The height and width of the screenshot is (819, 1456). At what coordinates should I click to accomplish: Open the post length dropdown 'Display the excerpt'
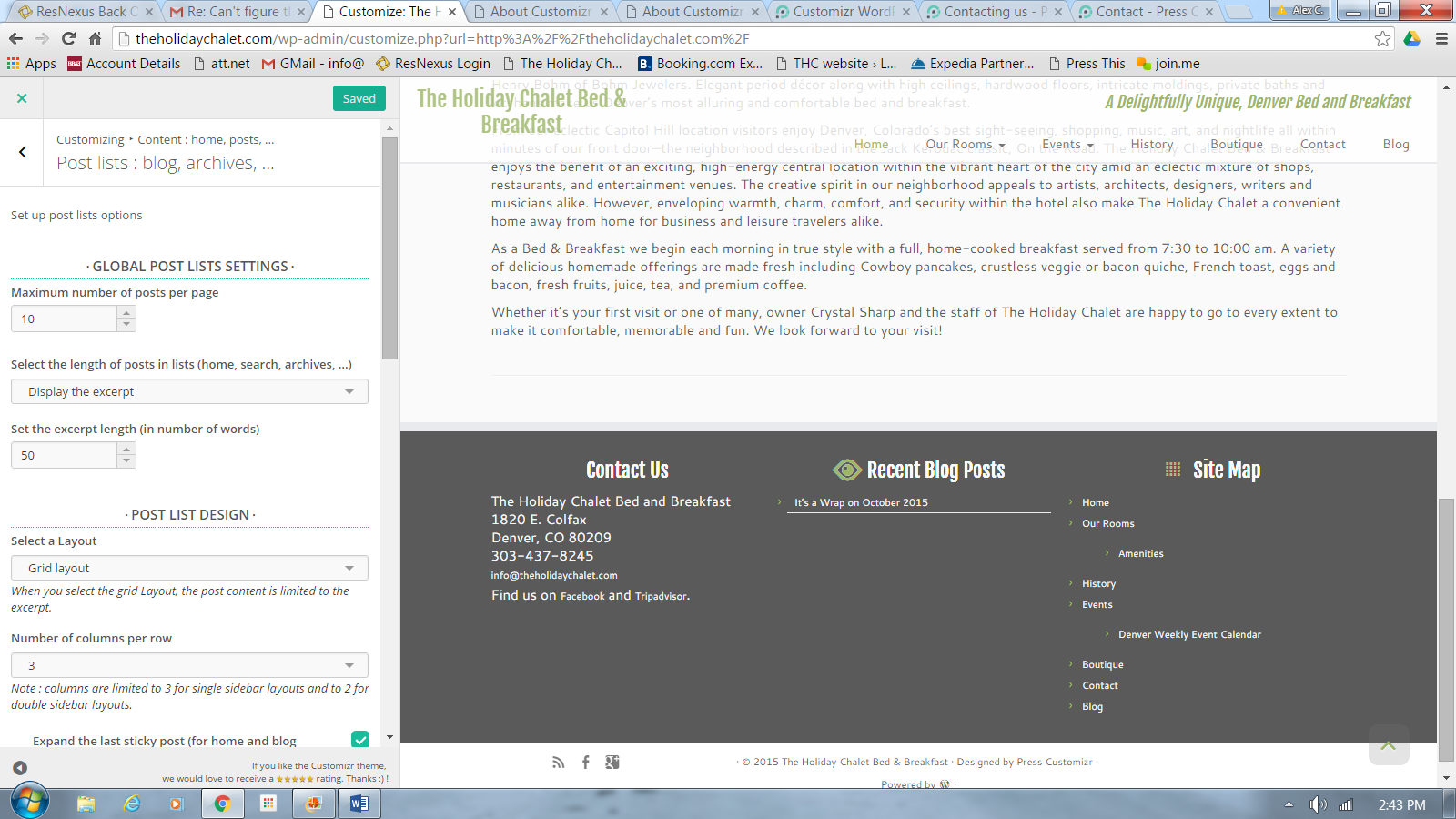click(189, 391)
